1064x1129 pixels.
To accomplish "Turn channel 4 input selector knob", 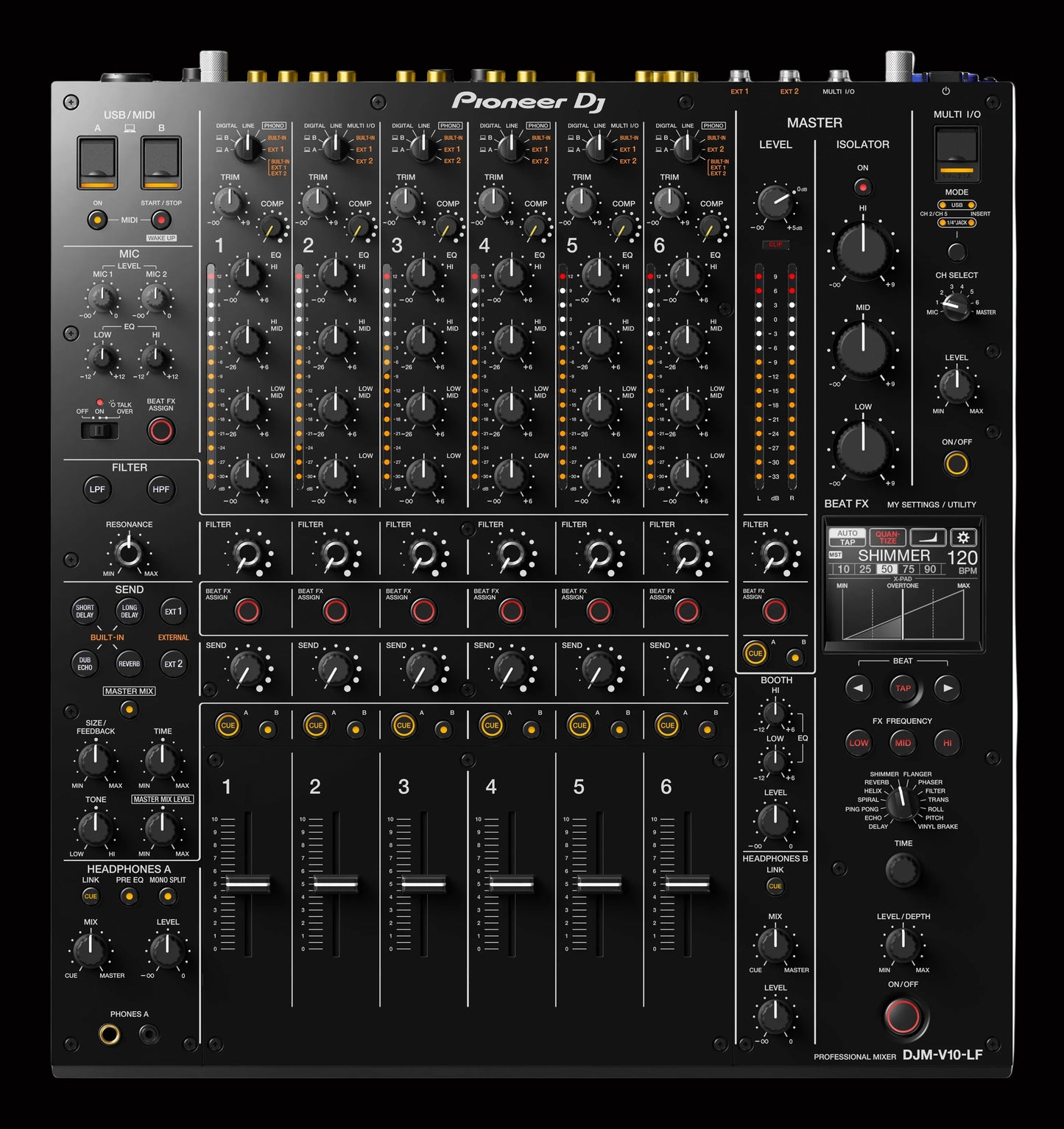I will [511, 147].
